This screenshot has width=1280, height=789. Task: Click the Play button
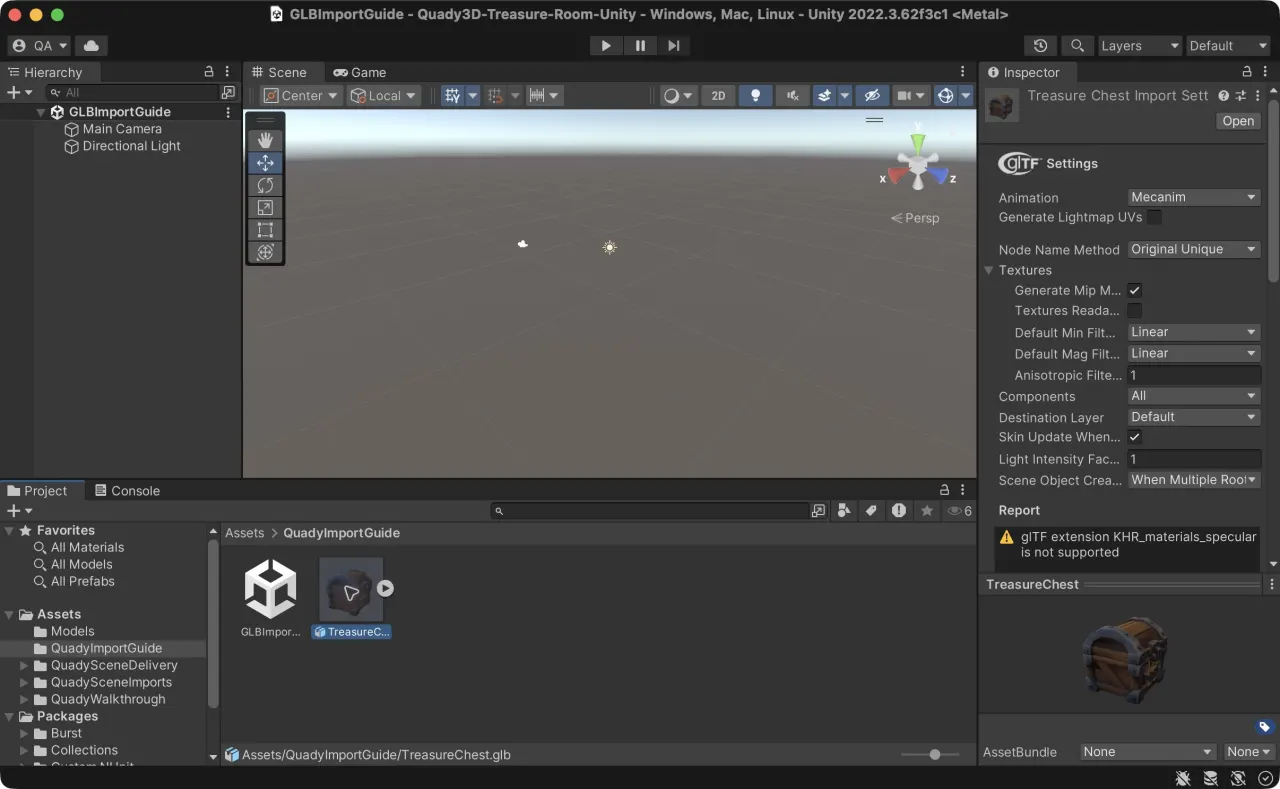click(x=605, y=46)
